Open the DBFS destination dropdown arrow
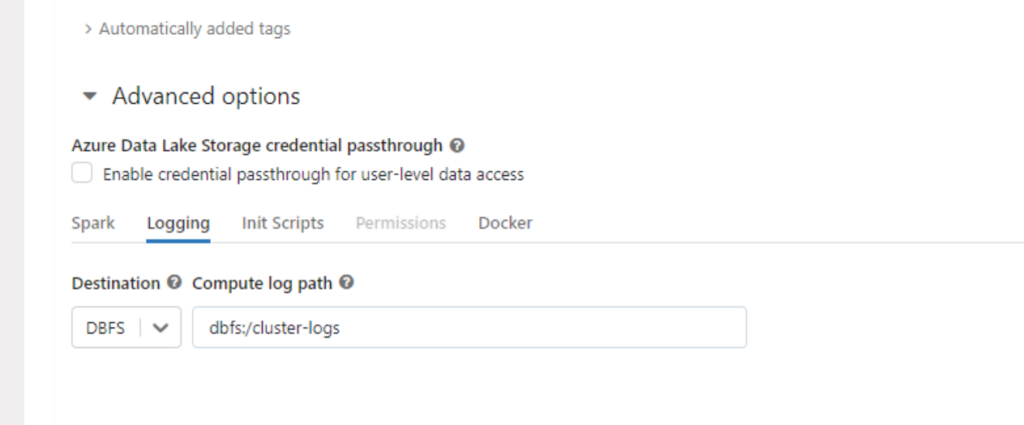This screenshot has height=425, width=1024. (x=160, y=328)
